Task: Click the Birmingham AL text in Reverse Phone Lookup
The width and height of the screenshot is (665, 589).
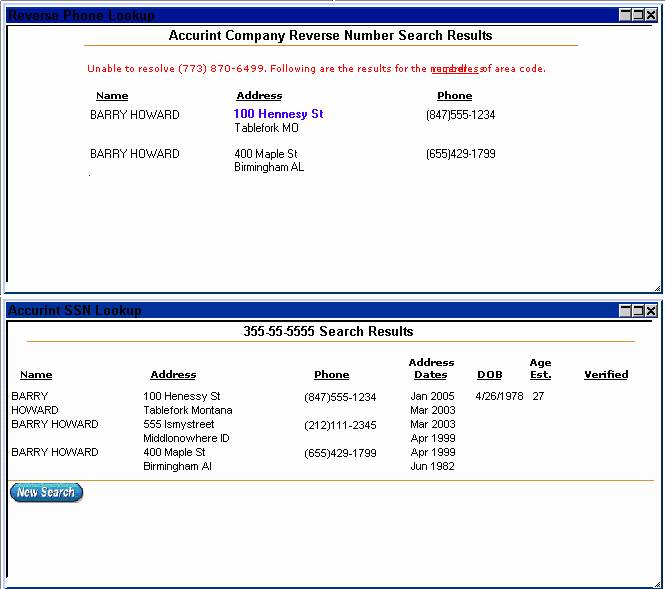Action: point(269,167)
